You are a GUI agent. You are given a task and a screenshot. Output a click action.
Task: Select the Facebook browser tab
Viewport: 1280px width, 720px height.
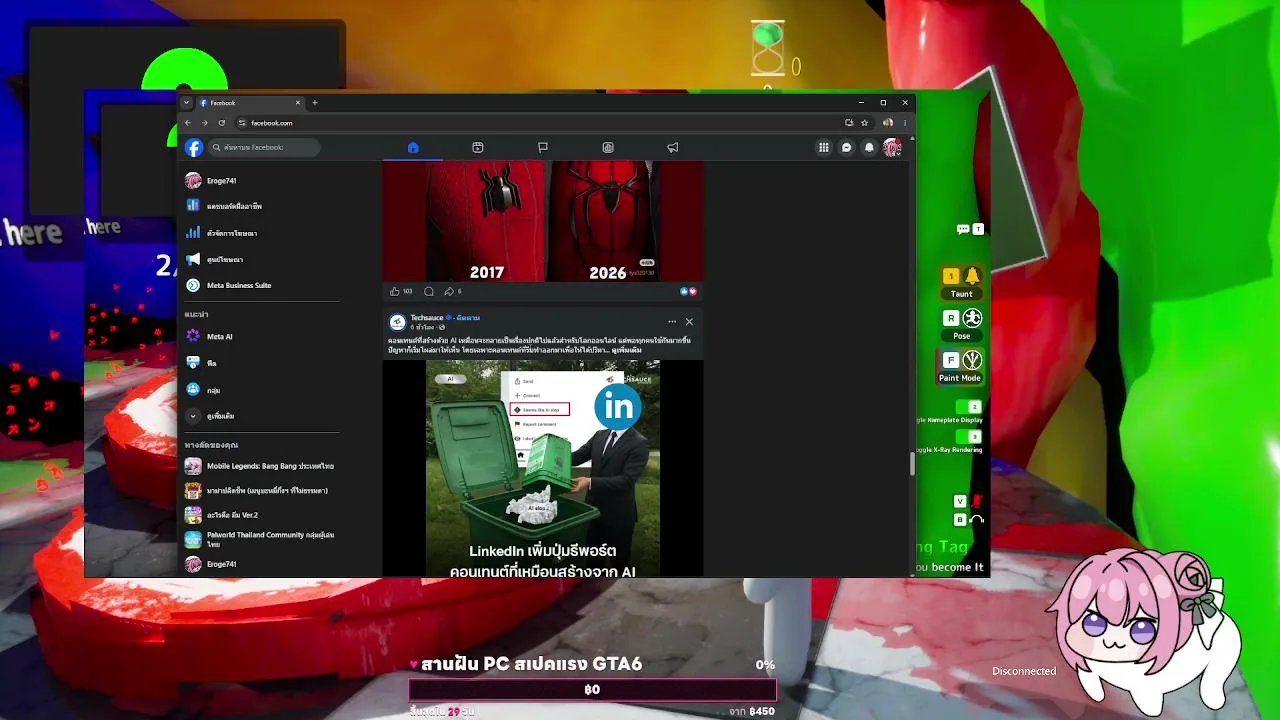coord(249,103)
